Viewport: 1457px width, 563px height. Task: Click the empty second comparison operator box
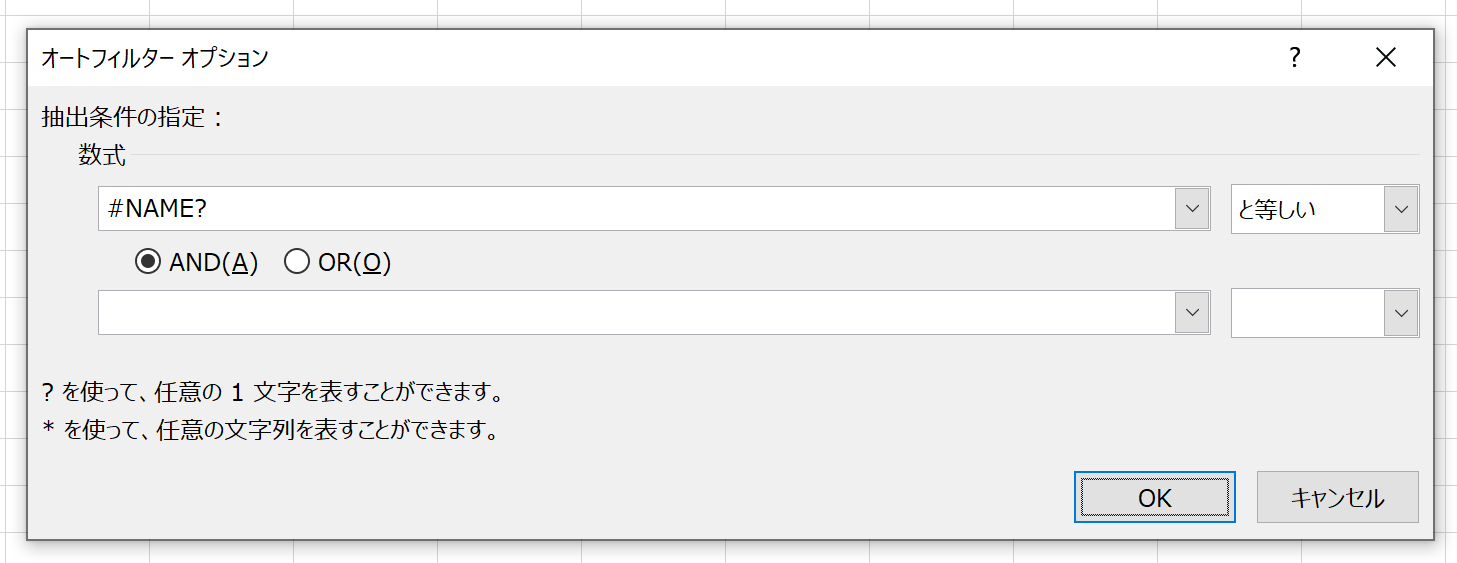click(1307, 313)
